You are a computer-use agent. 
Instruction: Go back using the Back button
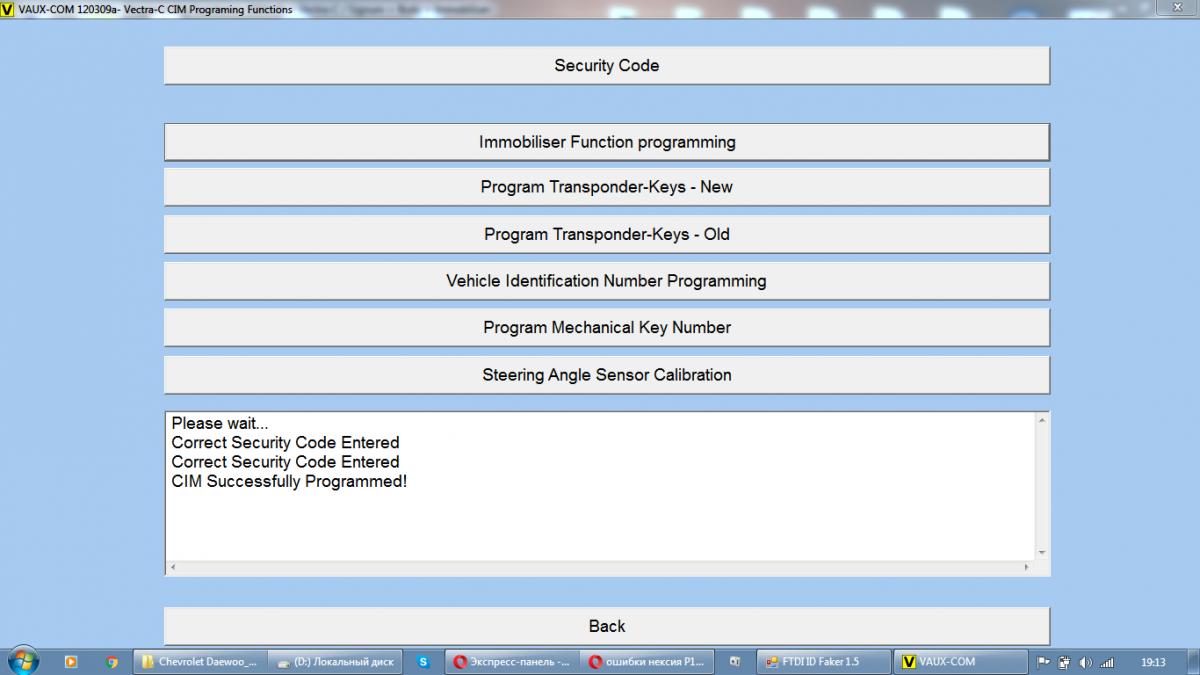click(x=607, y=626)
